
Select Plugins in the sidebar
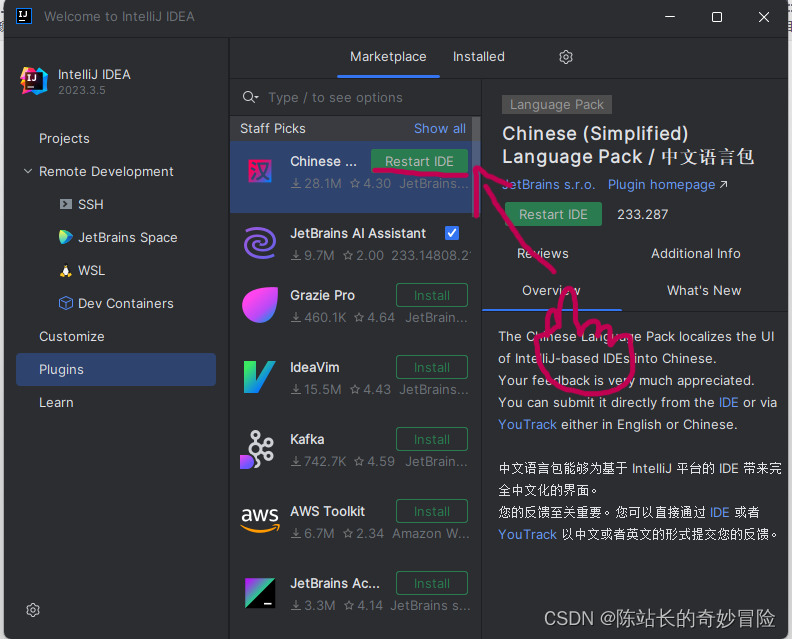[116, 369]
